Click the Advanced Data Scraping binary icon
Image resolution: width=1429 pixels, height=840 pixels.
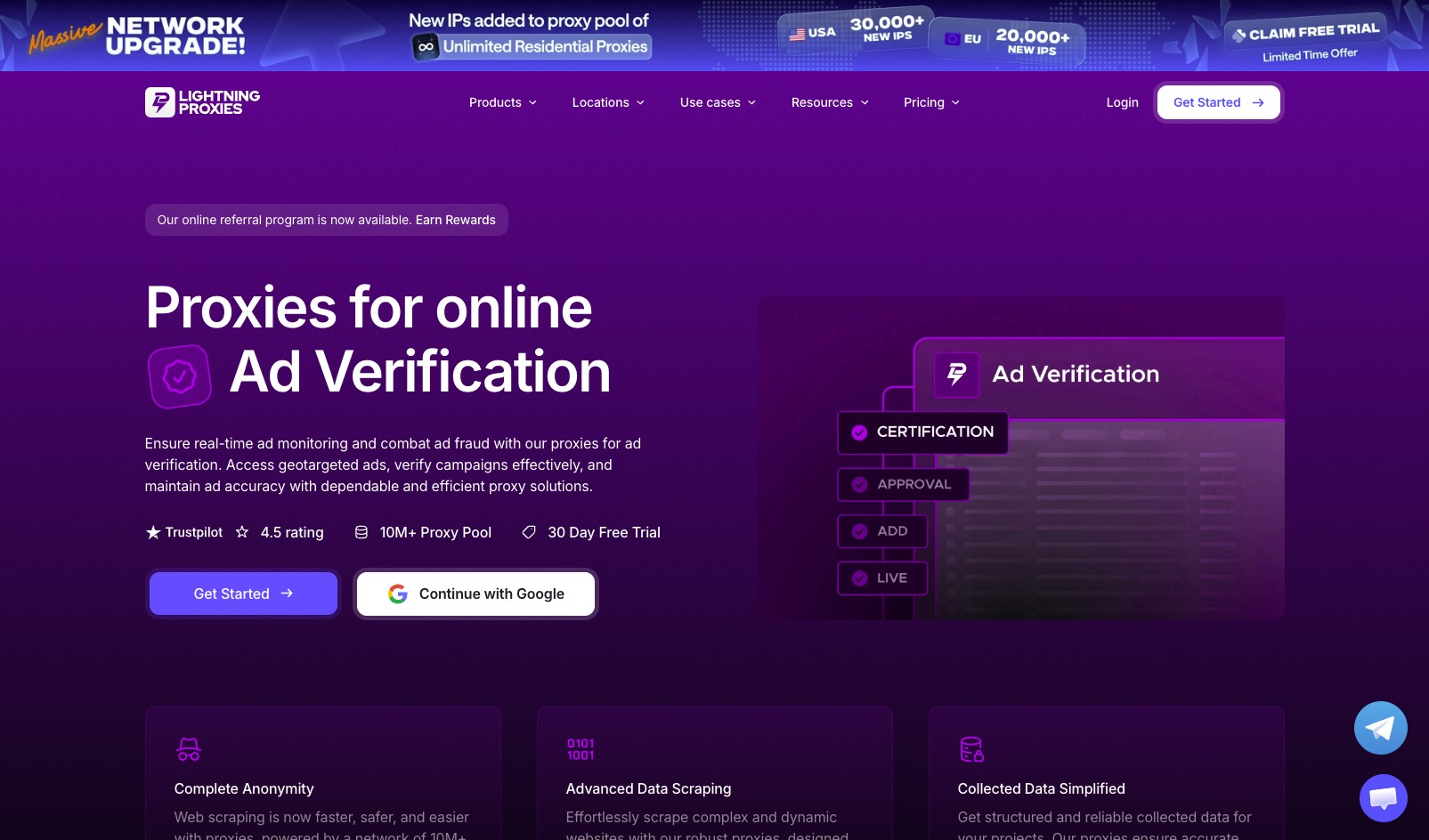[x=581, y=749]
